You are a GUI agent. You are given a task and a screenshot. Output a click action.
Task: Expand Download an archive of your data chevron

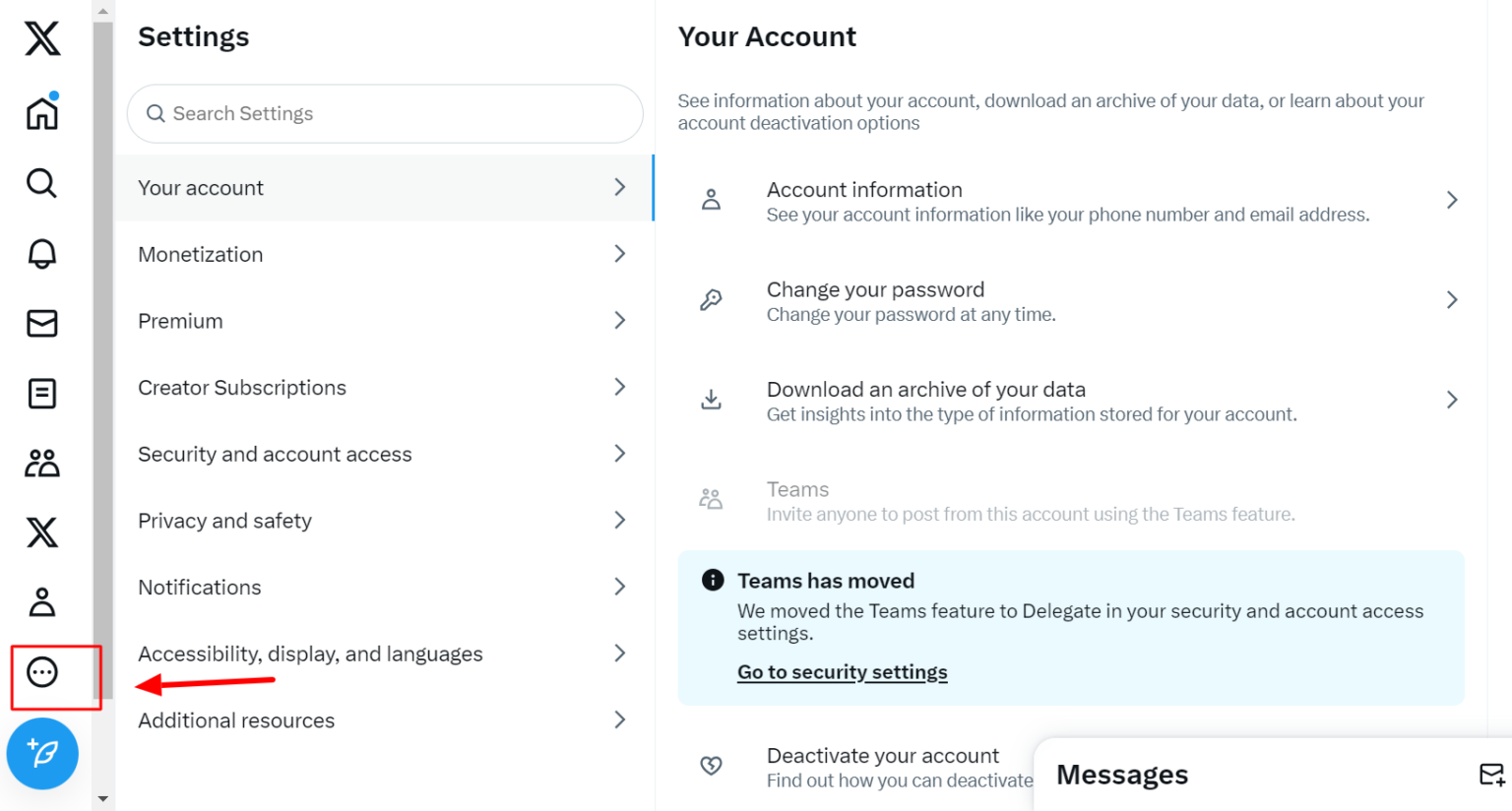pyautogui.click(x=1451, y=400)
